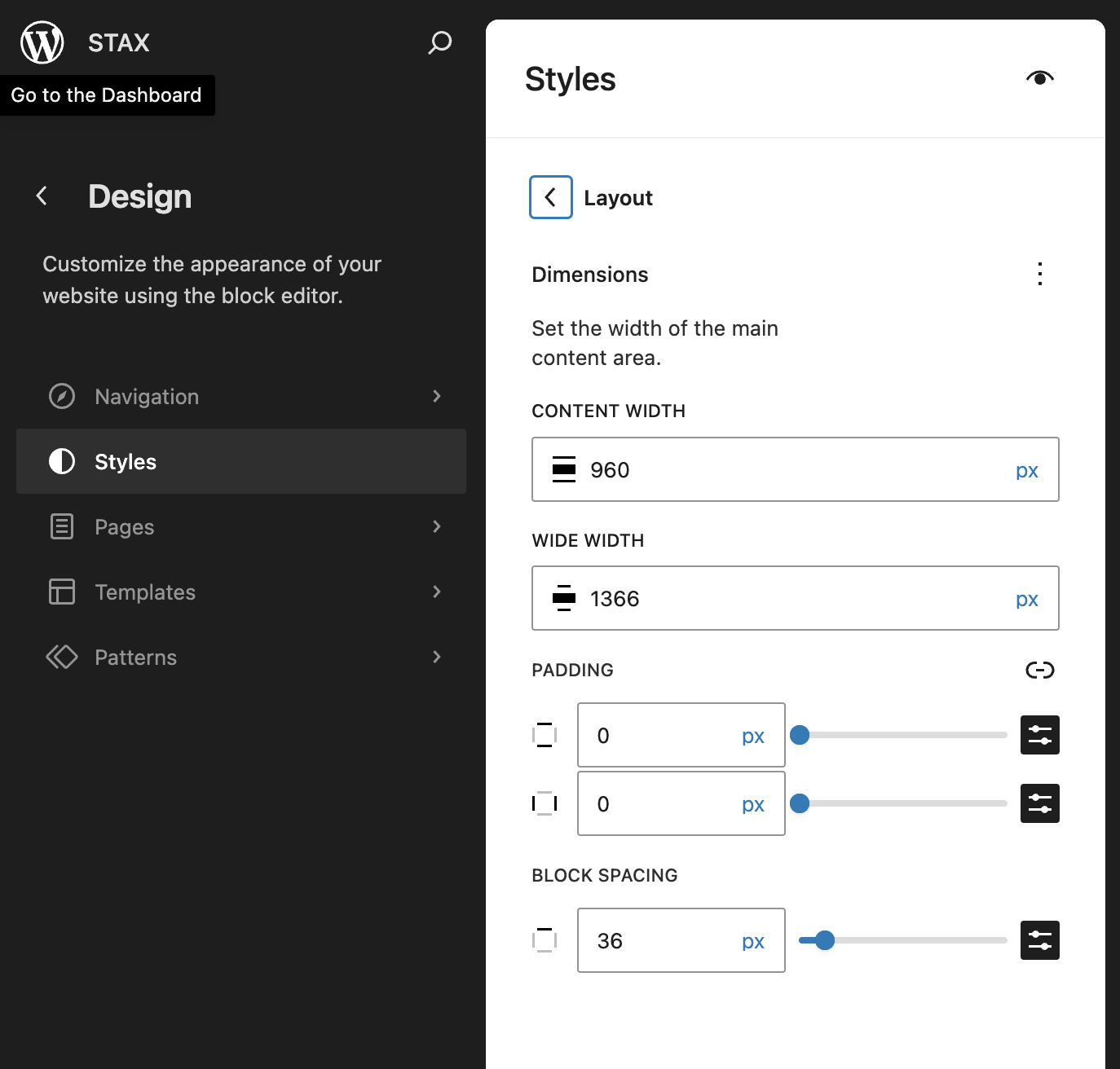This screenshot has width=1120, height=1069.
Task: Select the Styles menu item
Action: pos(241,461)
